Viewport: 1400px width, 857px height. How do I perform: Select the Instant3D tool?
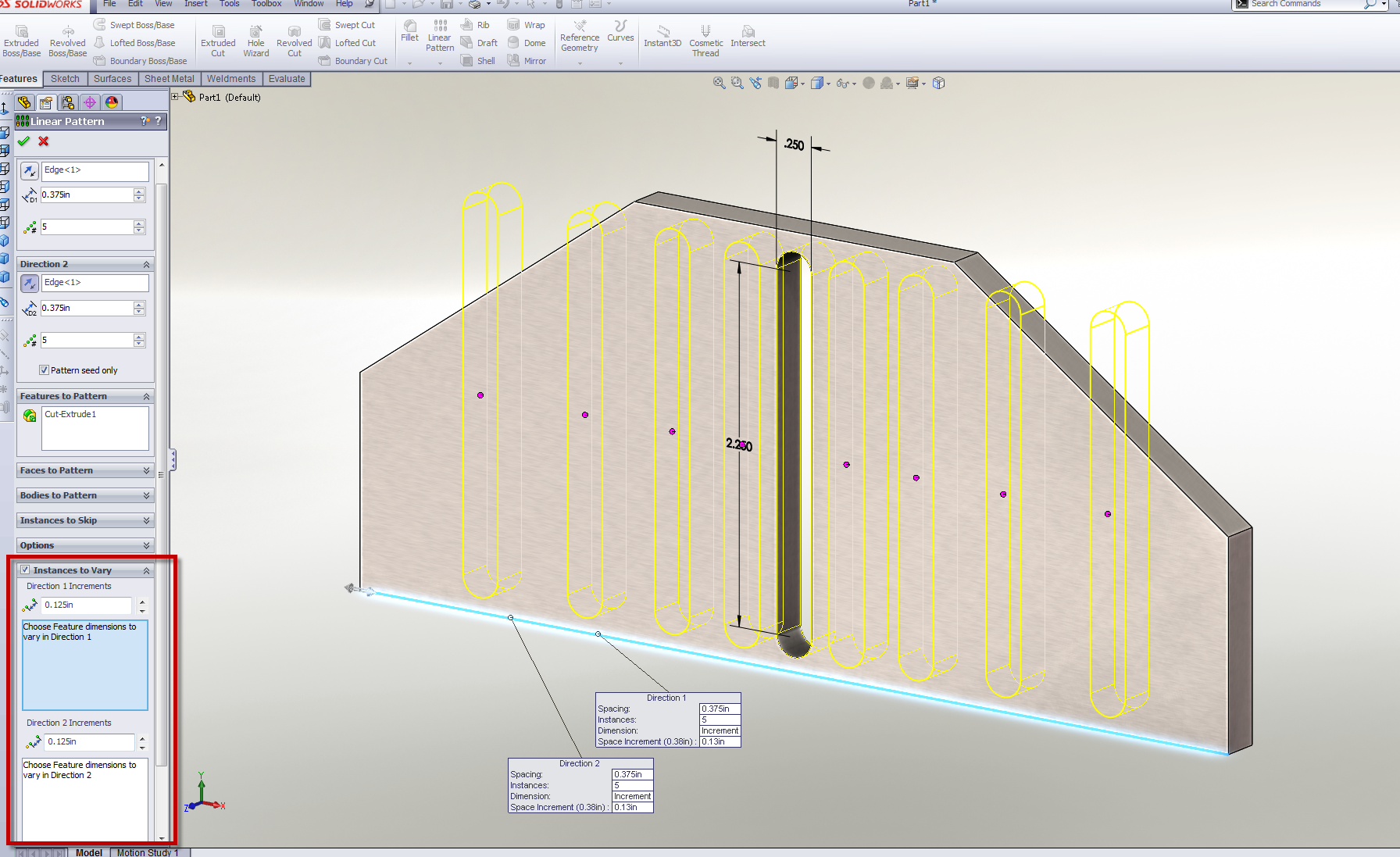pos(662,36)
